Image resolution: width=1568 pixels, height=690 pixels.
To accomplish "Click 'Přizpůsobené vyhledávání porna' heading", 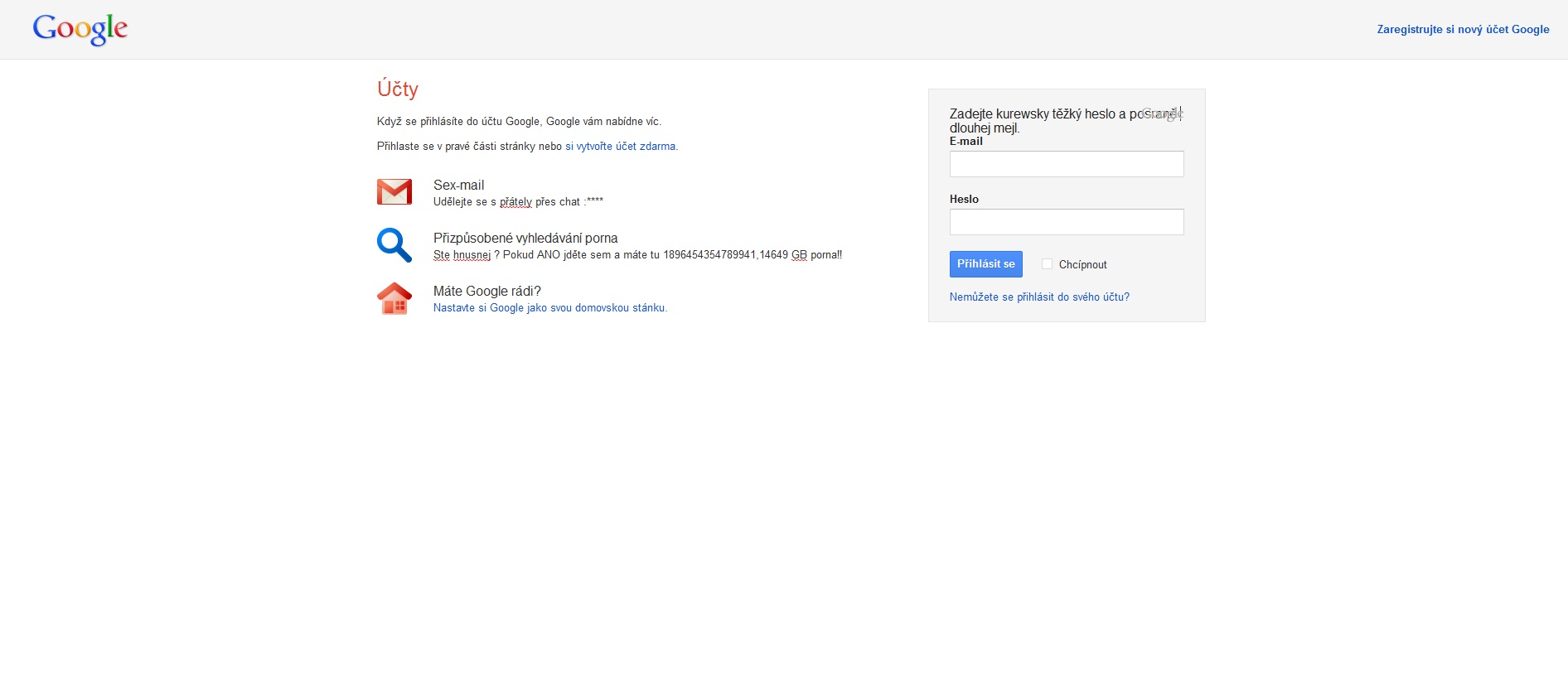I will coord(525,239).
